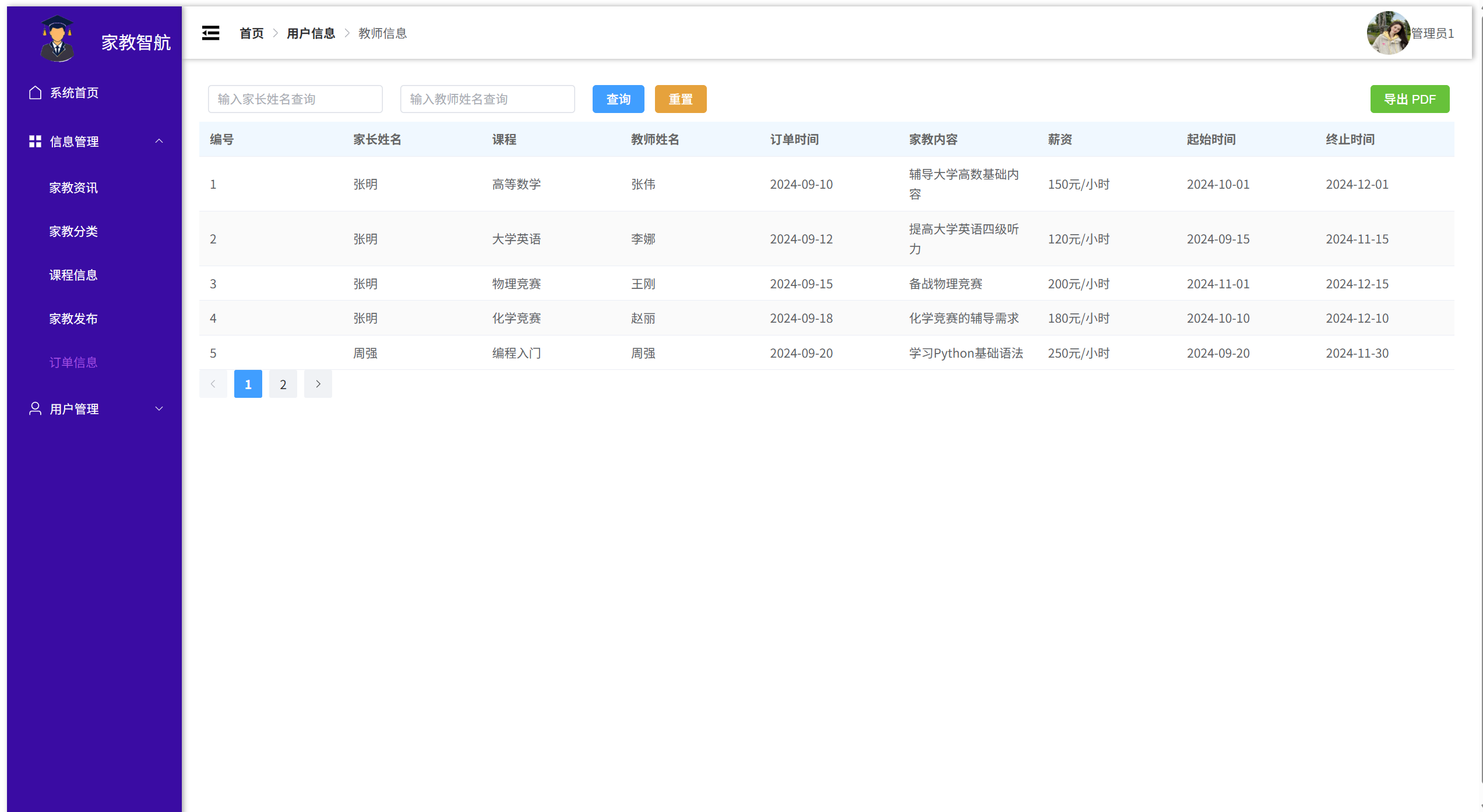Collapse the 信息管理 submenu chevron

coord(159,142)
